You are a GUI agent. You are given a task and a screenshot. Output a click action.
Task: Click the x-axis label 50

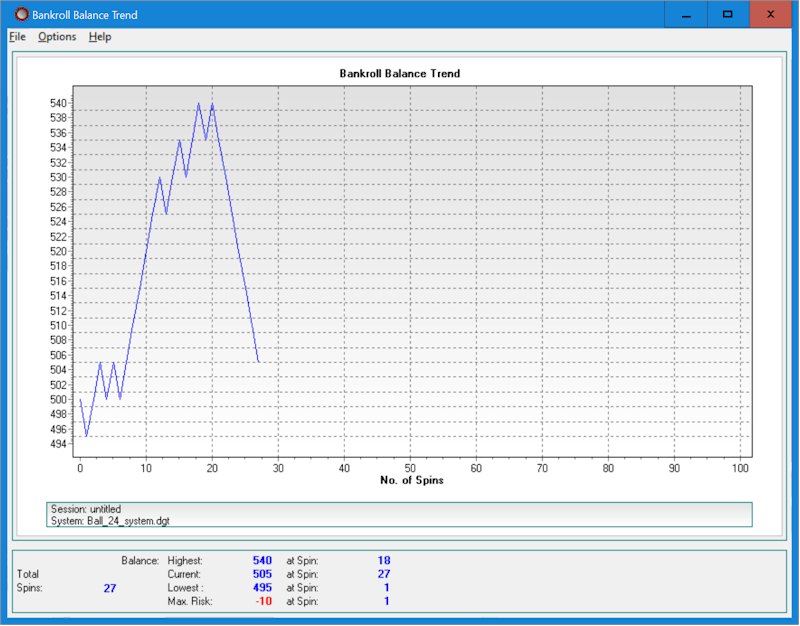coord(410,468)
